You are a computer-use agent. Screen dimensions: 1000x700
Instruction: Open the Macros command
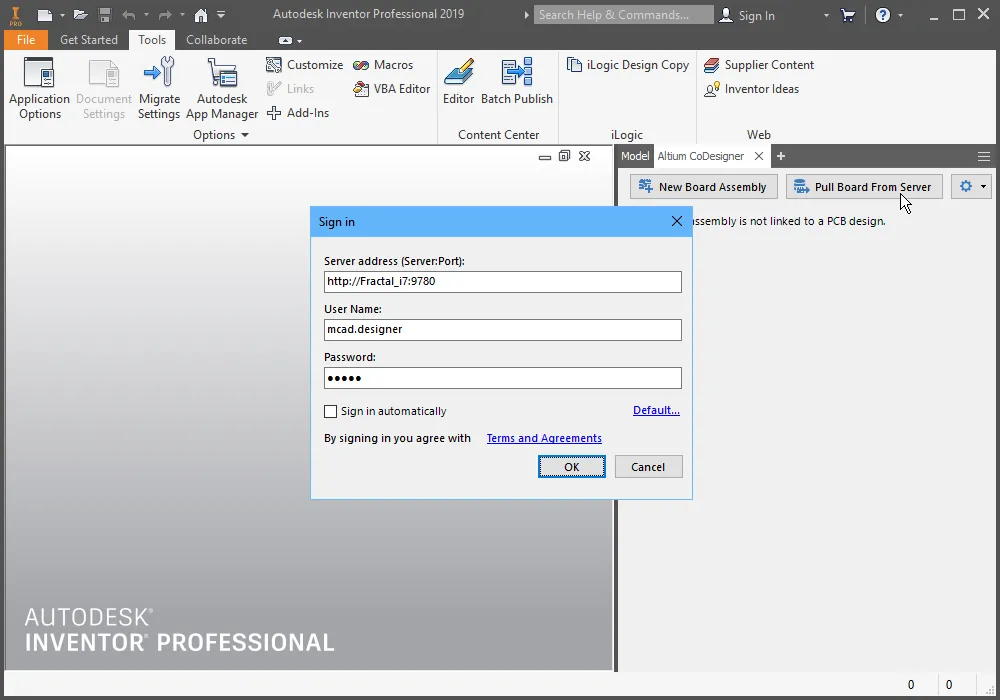(383, 65)
